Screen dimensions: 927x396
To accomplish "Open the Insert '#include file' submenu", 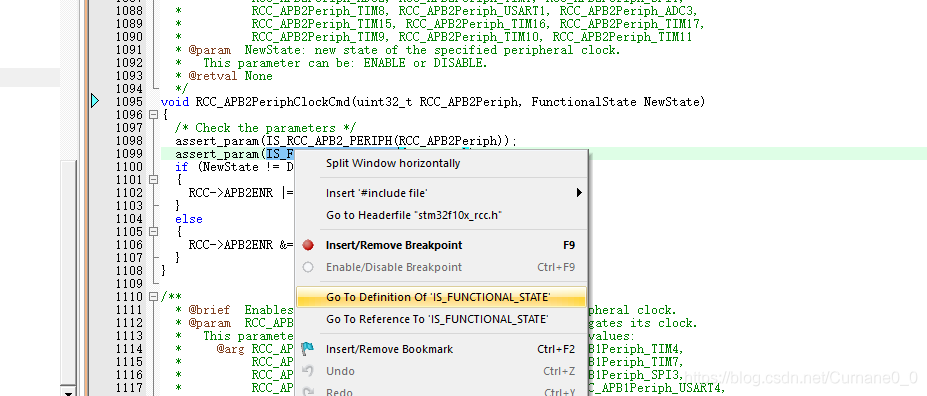I will point(441,193).
